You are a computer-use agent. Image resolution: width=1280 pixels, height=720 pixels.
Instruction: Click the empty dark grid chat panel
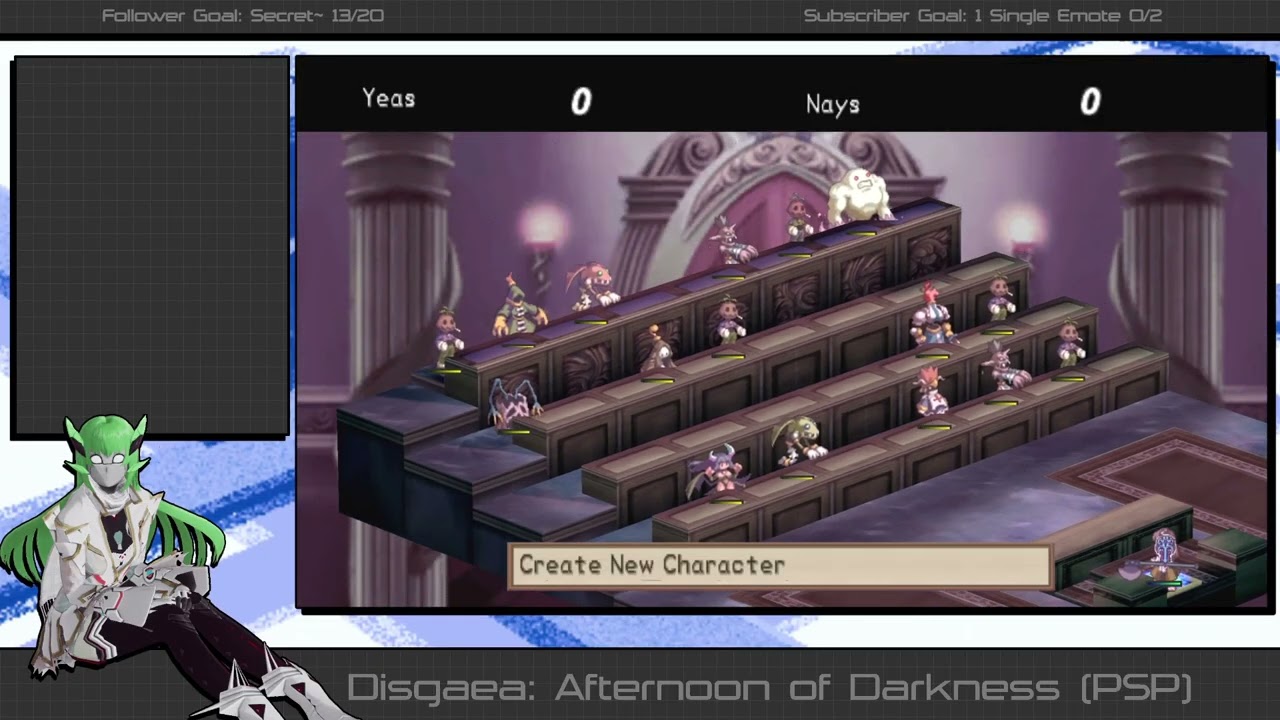point(151,247)
